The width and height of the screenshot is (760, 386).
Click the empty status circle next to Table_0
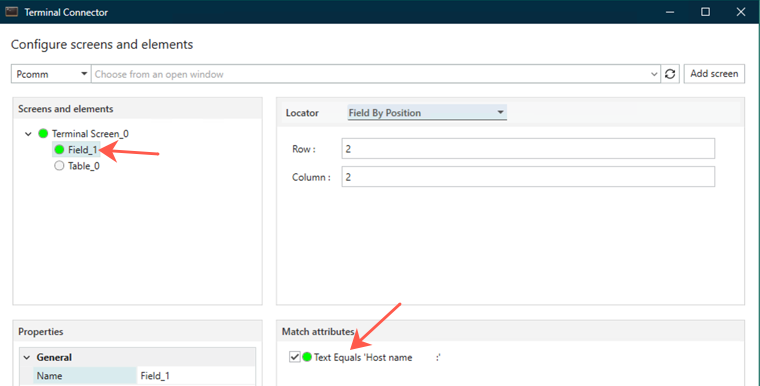pyautogui.click(x=59, y=166)
